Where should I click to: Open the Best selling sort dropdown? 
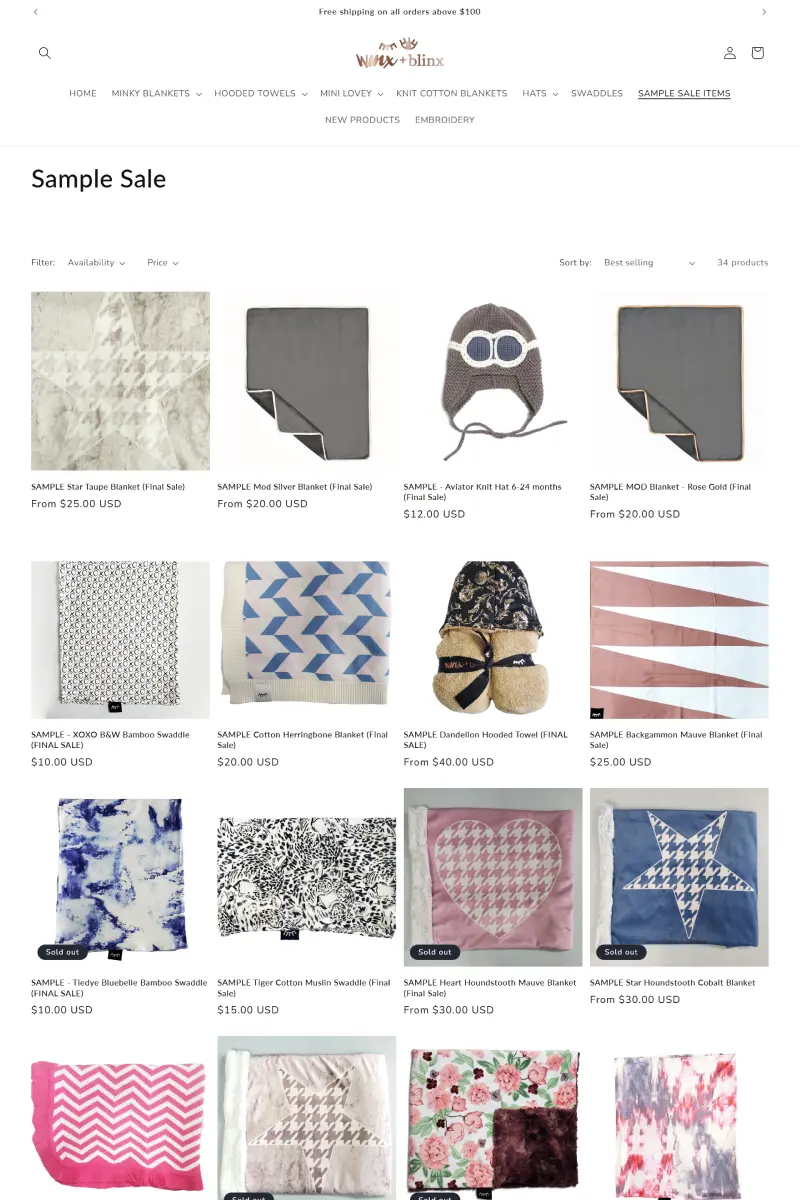coord(649,263)
